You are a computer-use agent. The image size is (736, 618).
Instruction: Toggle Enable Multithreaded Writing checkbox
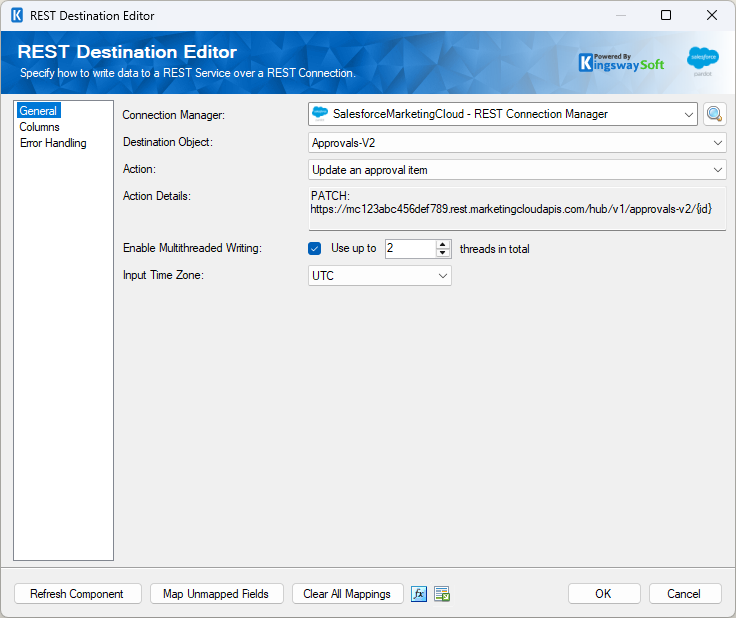click(314, 248)
